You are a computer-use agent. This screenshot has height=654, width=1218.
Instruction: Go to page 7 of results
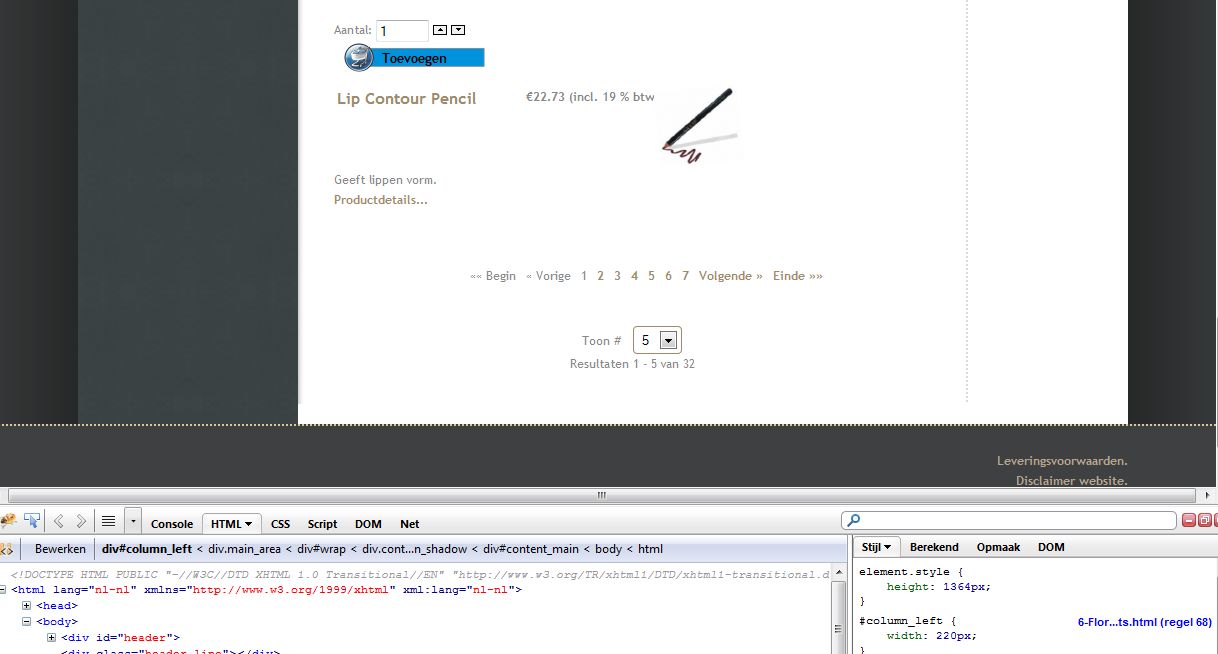click(685, 276)
